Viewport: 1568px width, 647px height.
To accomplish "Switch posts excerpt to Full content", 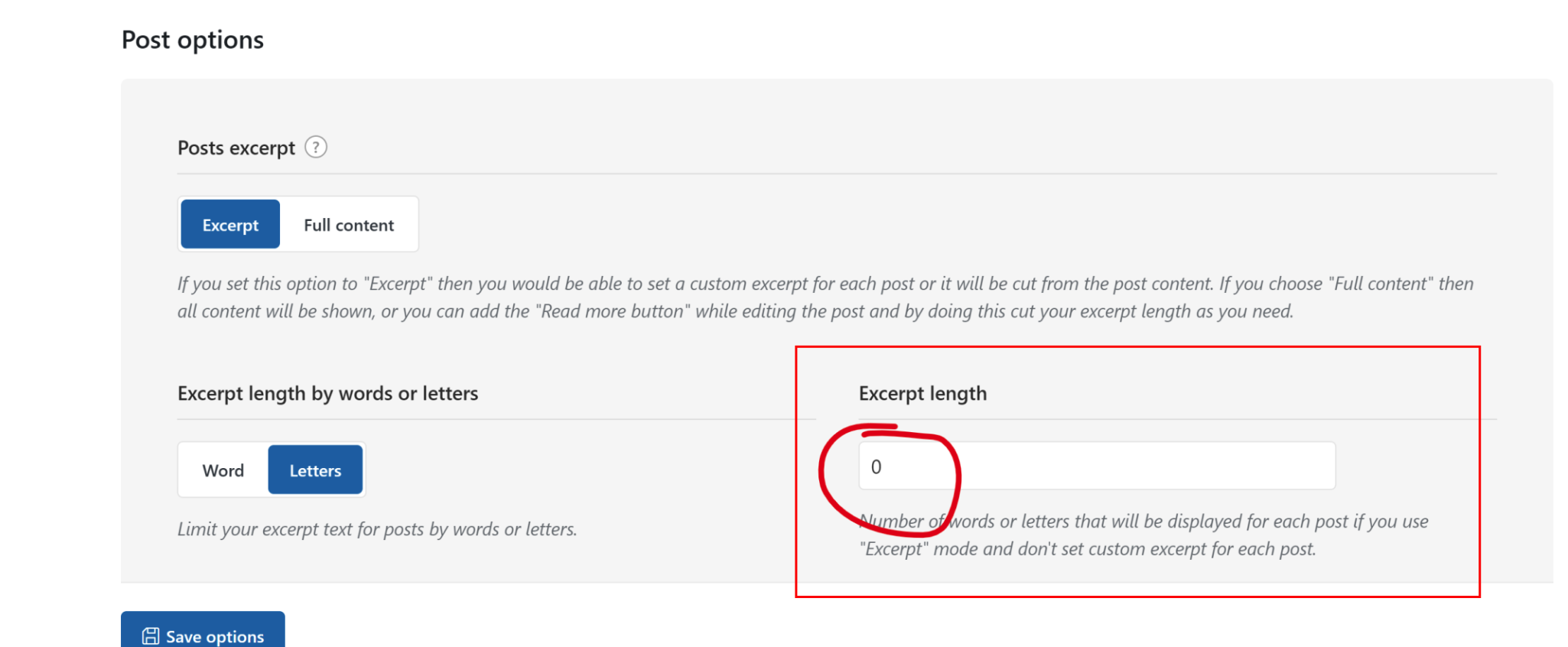I will coord(349,224).
